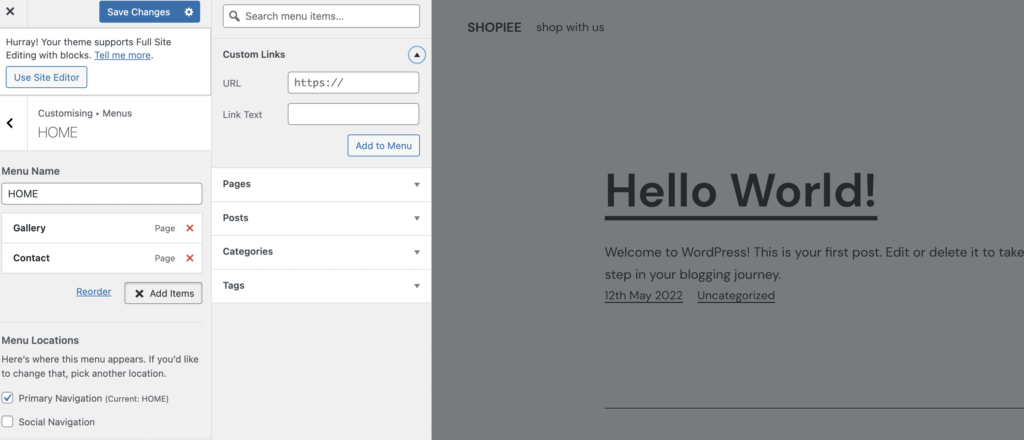Image resolution: width=1024 pixels, height=440 pixels.
Task: Expand the Pages section
Action: click(417, 184)
